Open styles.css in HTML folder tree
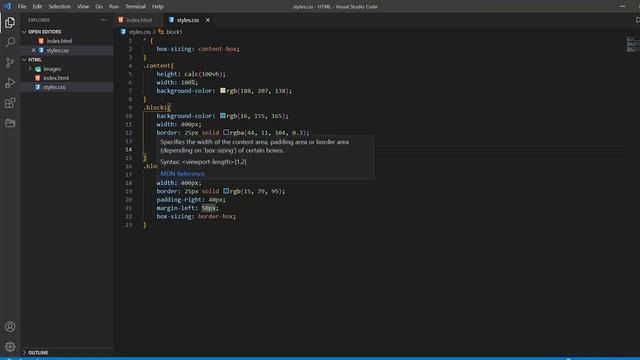Screen dimensions: 640x360 click(54, 87)
